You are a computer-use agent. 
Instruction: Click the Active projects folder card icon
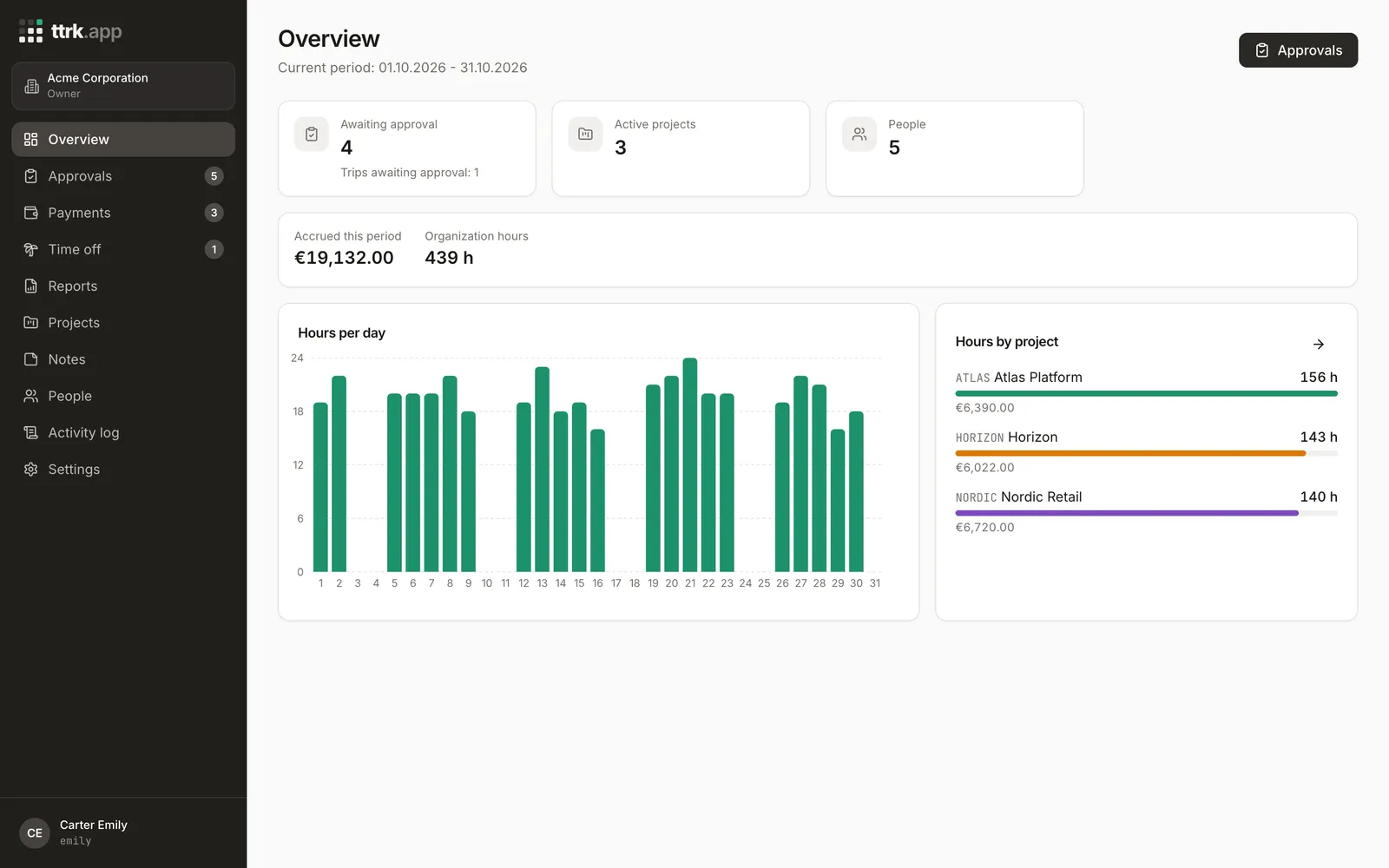pos(585,135)
